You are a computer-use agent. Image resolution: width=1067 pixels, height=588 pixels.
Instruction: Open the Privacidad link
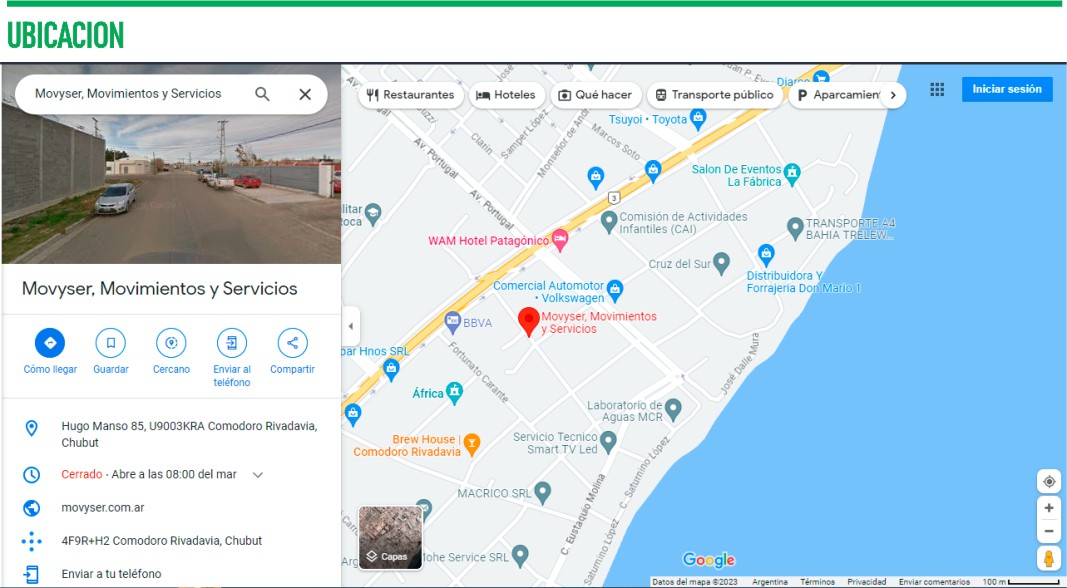(866, 582)
